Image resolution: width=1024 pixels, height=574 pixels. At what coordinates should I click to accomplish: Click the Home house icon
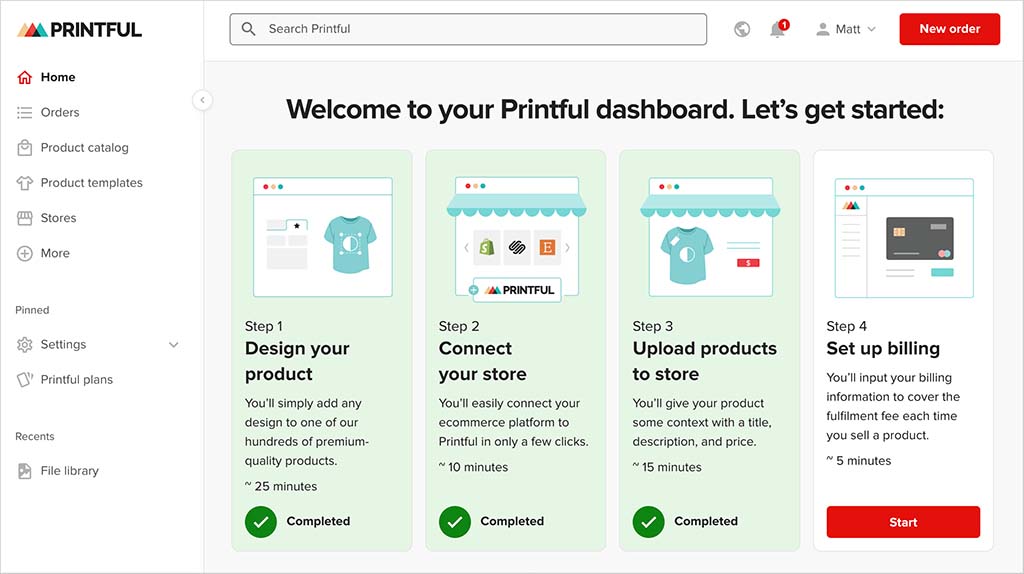click(25, 77)
